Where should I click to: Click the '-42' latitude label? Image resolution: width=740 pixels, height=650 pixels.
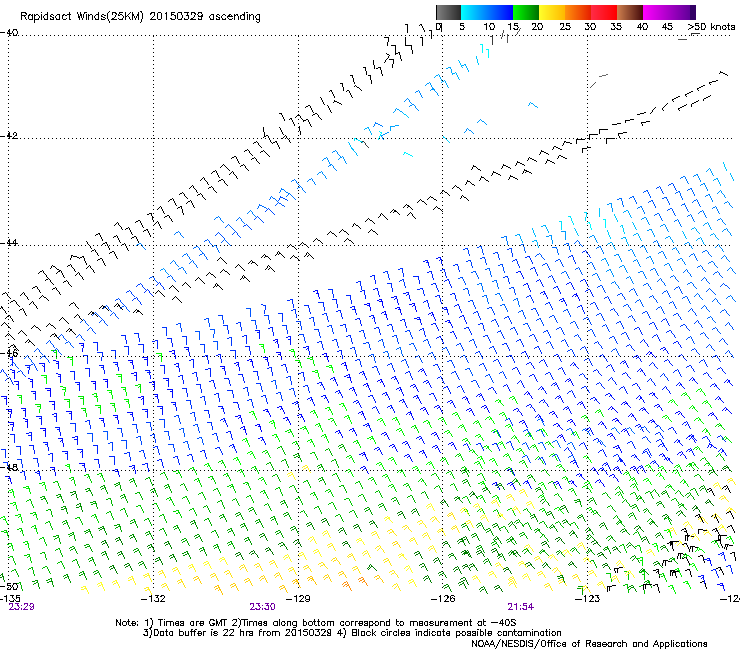tap(9, 136)
